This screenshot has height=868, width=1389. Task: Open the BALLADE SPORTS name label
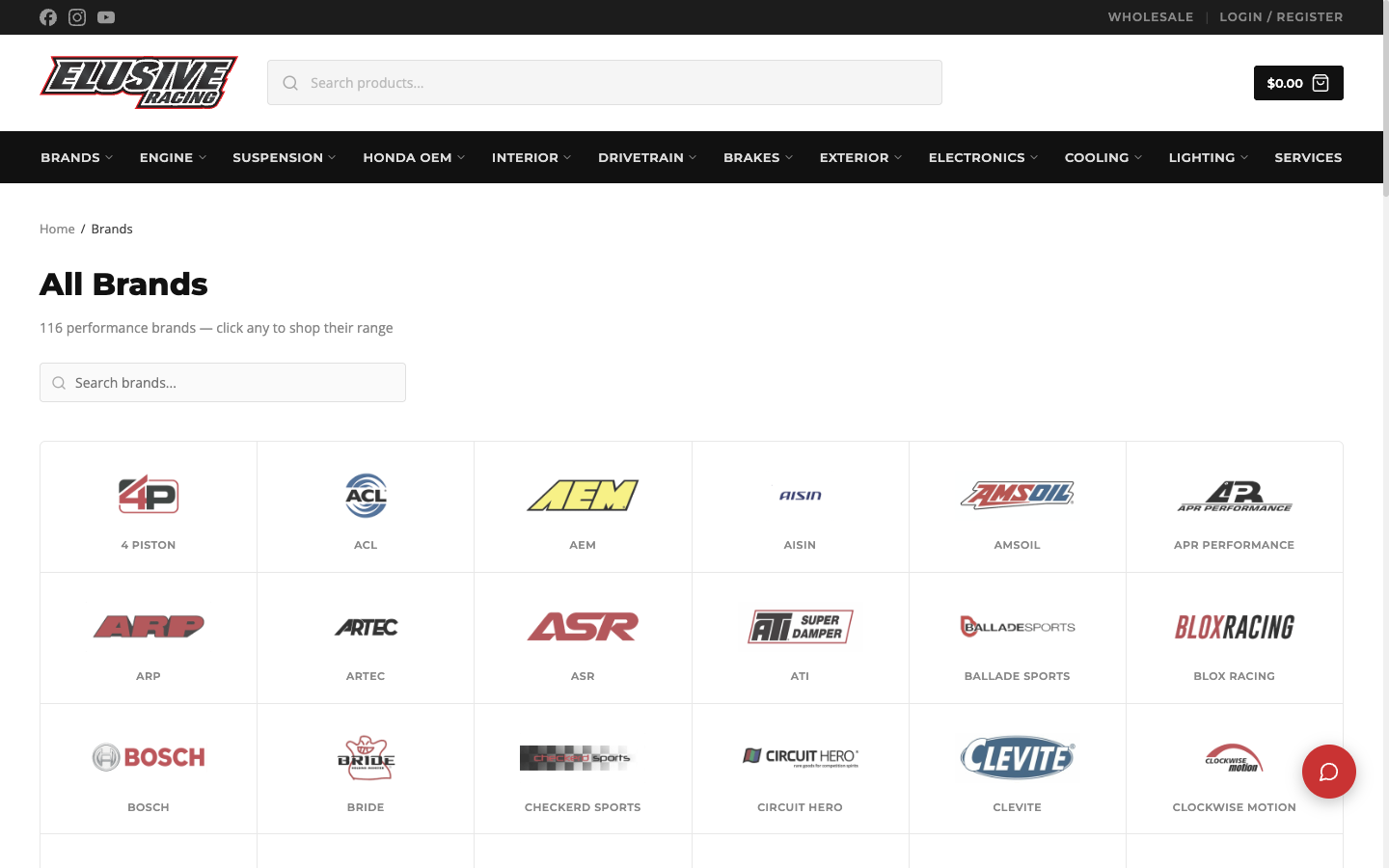tap(1018, 676)
